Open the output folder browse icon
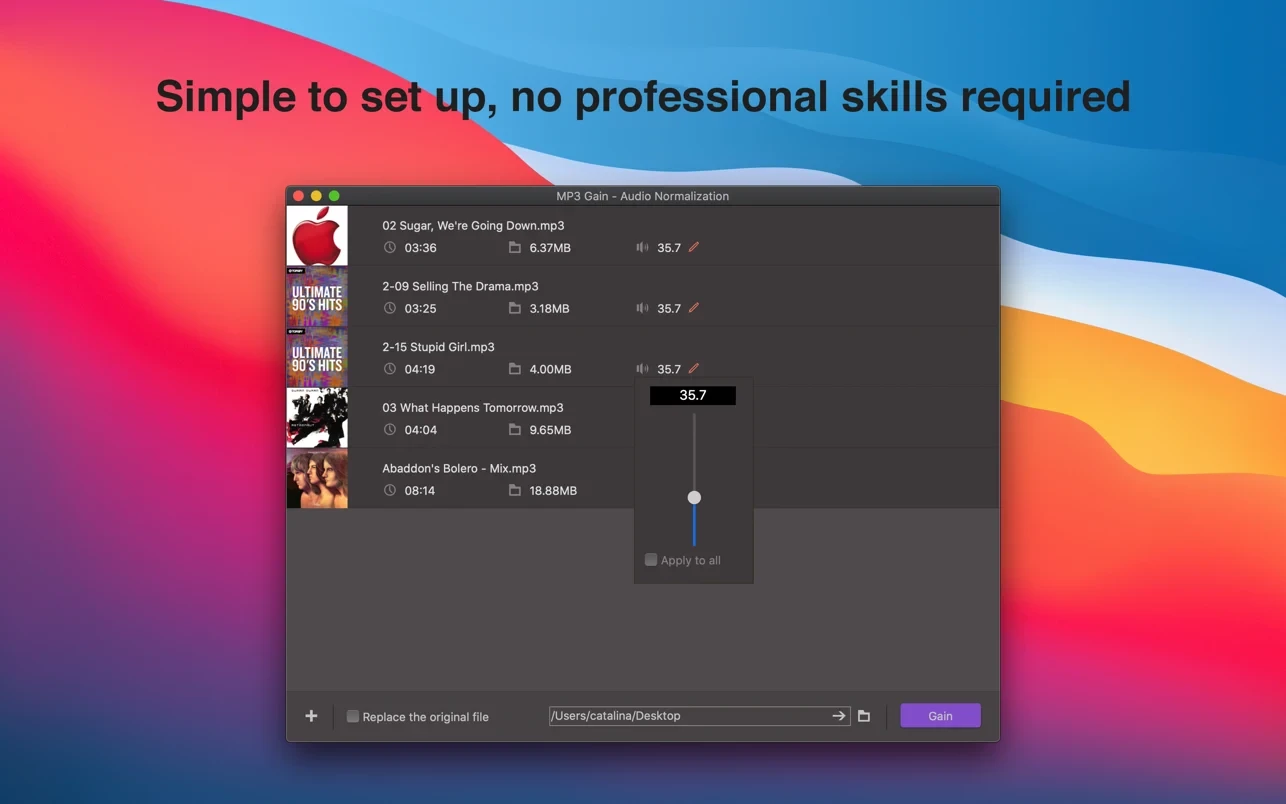The height and width of the screenshot is (804, 1286). coord(864,716)
